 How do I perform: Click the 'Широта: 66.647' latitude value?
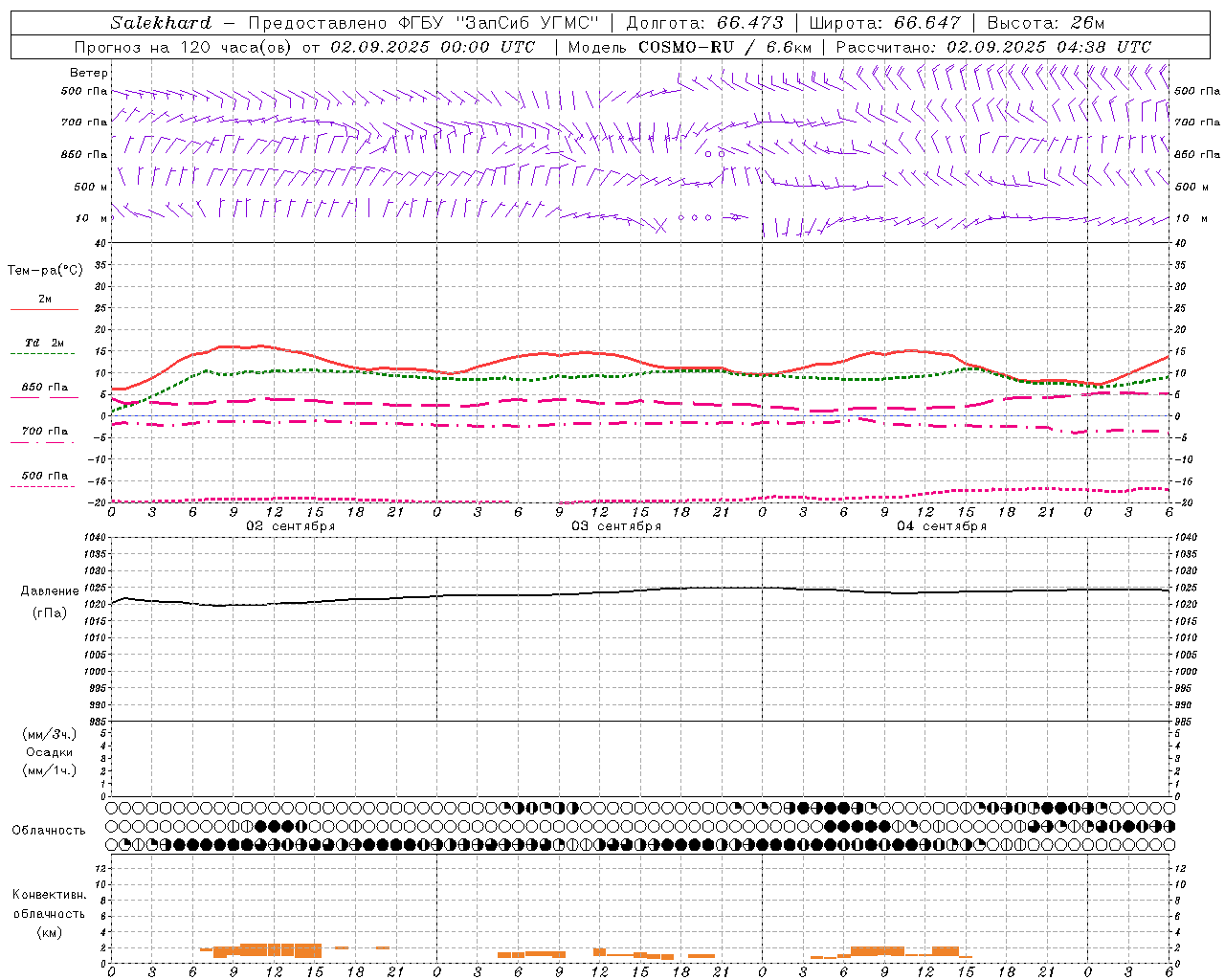(885, 23)
